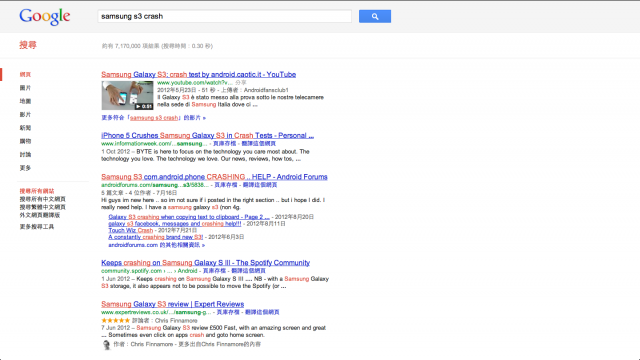Open 頁庫存檔 cache for Spotify community result
Screen dimensions: 640x360
point(214,271)
